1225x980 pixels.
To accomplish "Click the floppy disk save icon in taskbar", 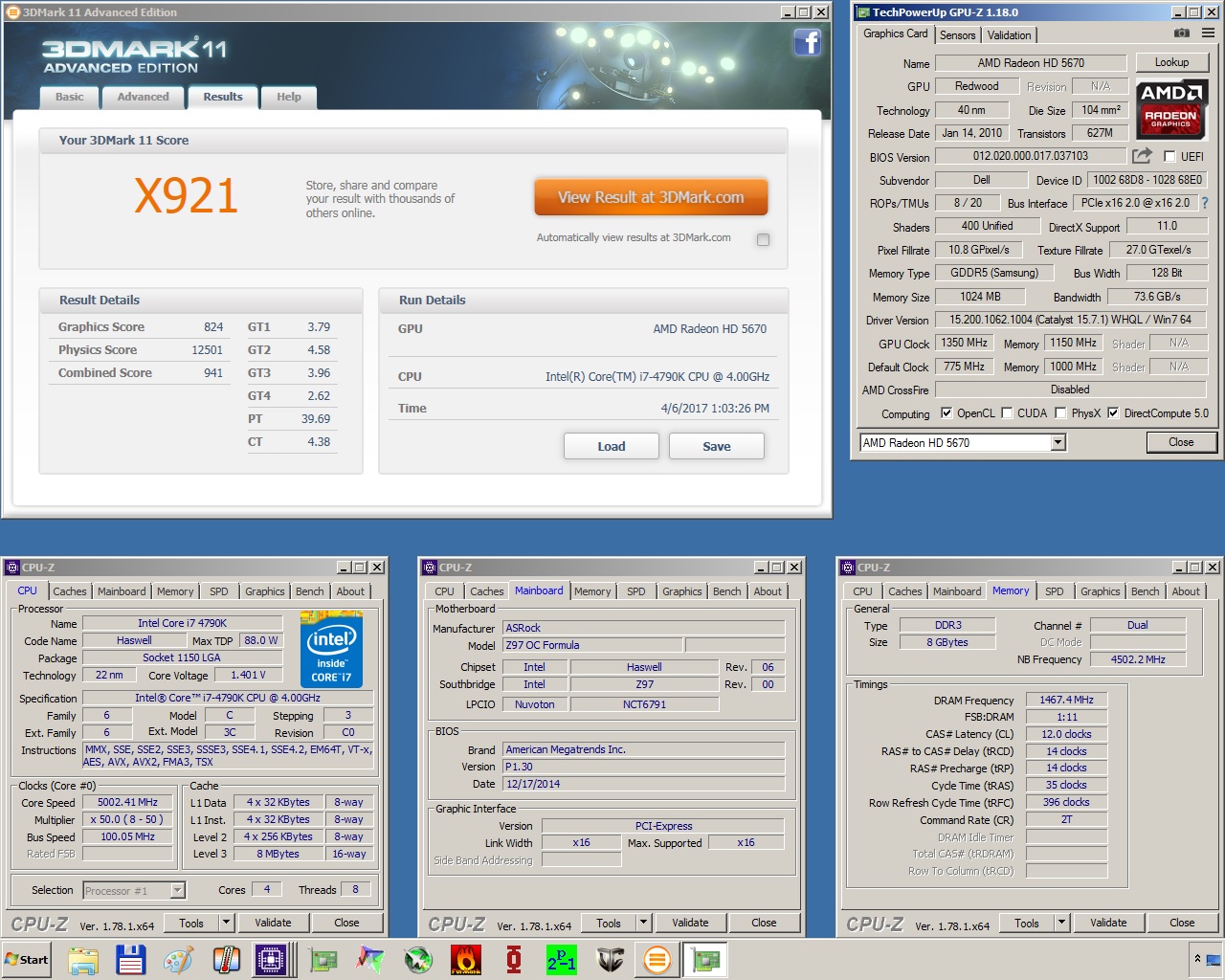I will click(130, 960).
